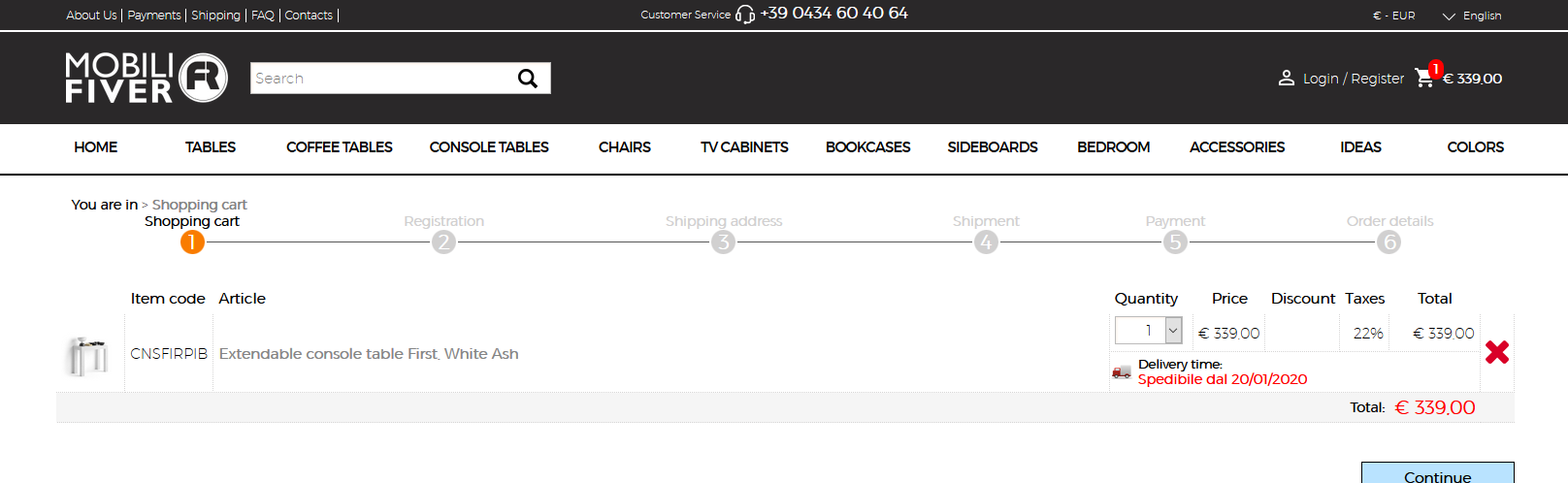
Task: Open the shopping cart icon
Action: click(x=1424, y=78)
